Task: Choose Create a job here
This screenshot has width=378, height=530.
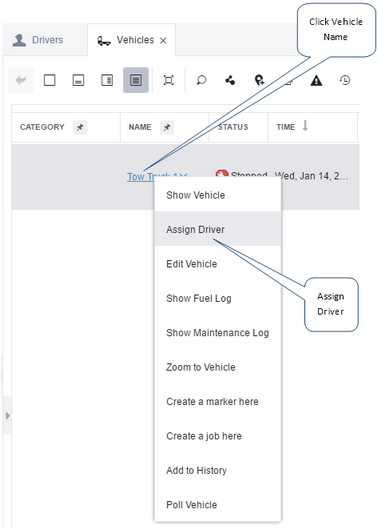Action: click(x=218, y=436)
